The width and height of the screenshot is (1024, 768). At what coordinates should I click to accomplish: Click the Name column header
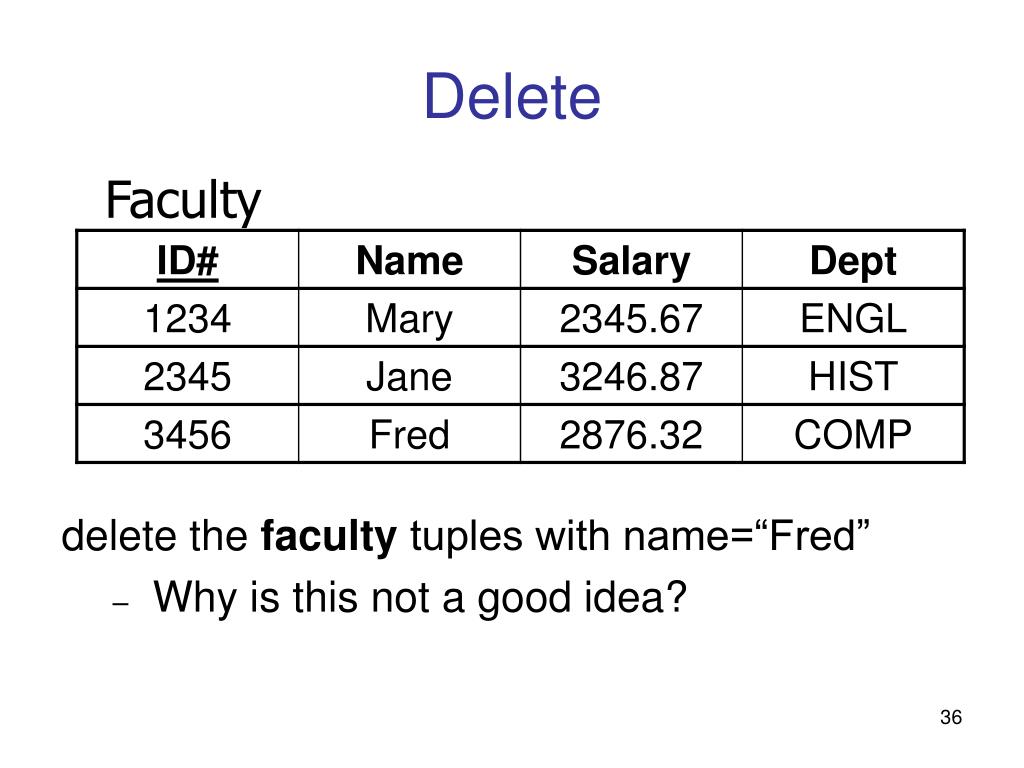click(x=409, y=261)
